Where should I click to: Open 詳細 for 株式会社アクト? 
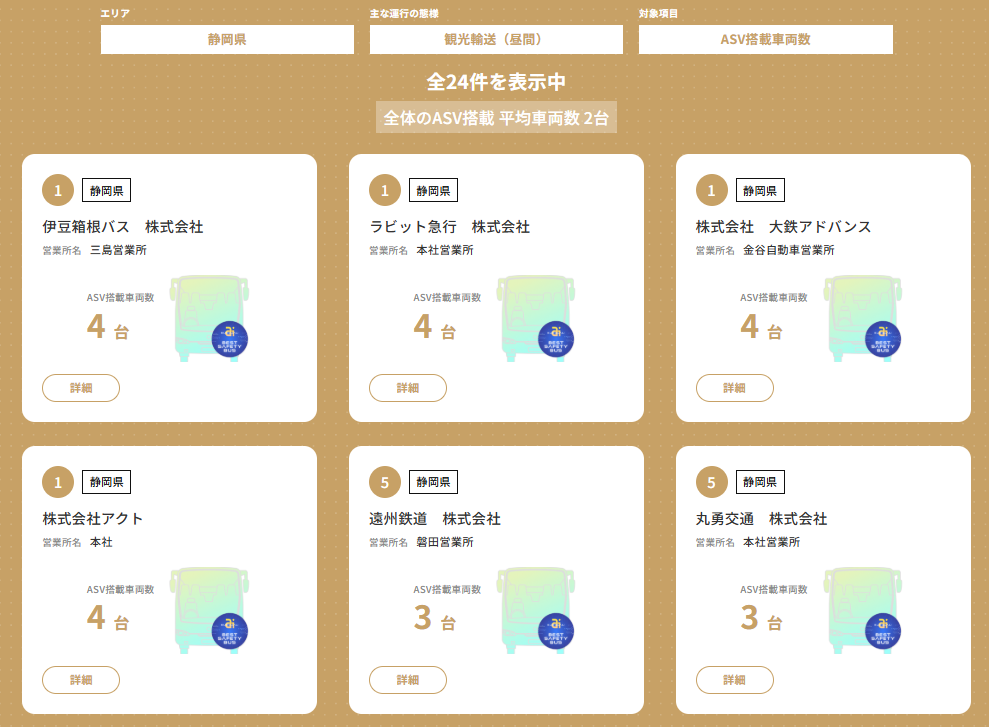(x=81, y=680)
